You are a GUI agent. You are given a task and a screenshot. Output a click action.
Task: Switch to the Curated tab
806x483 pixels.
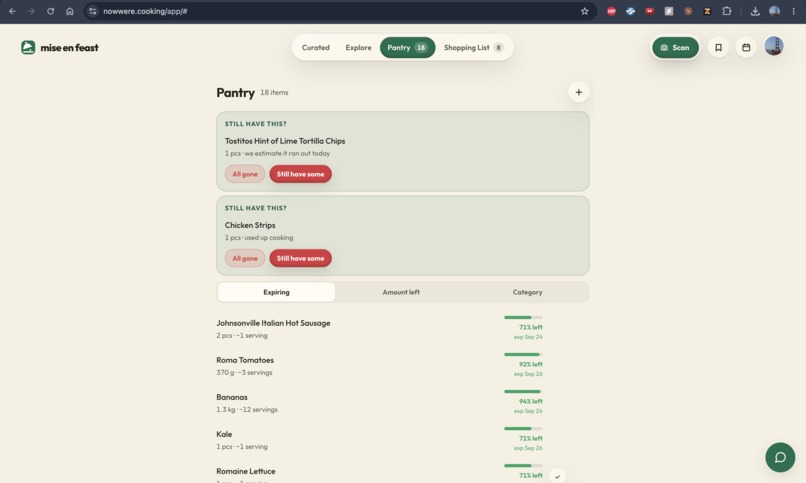315,47
